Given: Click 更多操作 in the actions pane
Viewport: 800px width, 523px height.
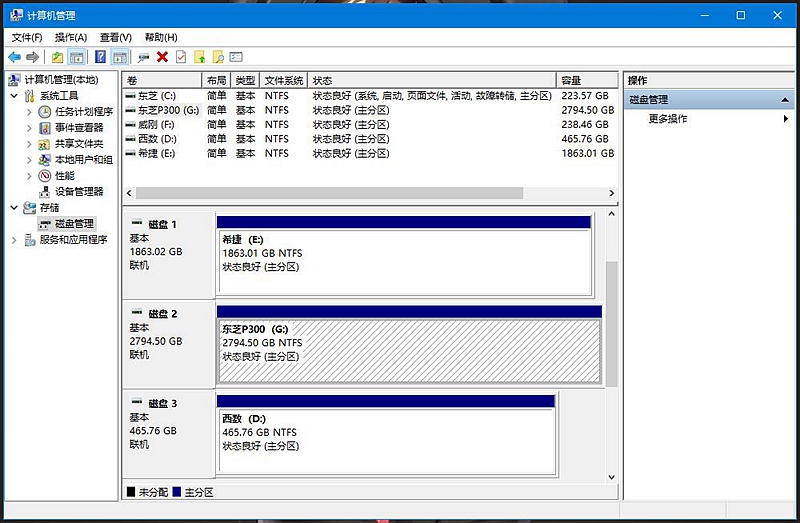Looking at the screenshot, I should click(667, 119).
